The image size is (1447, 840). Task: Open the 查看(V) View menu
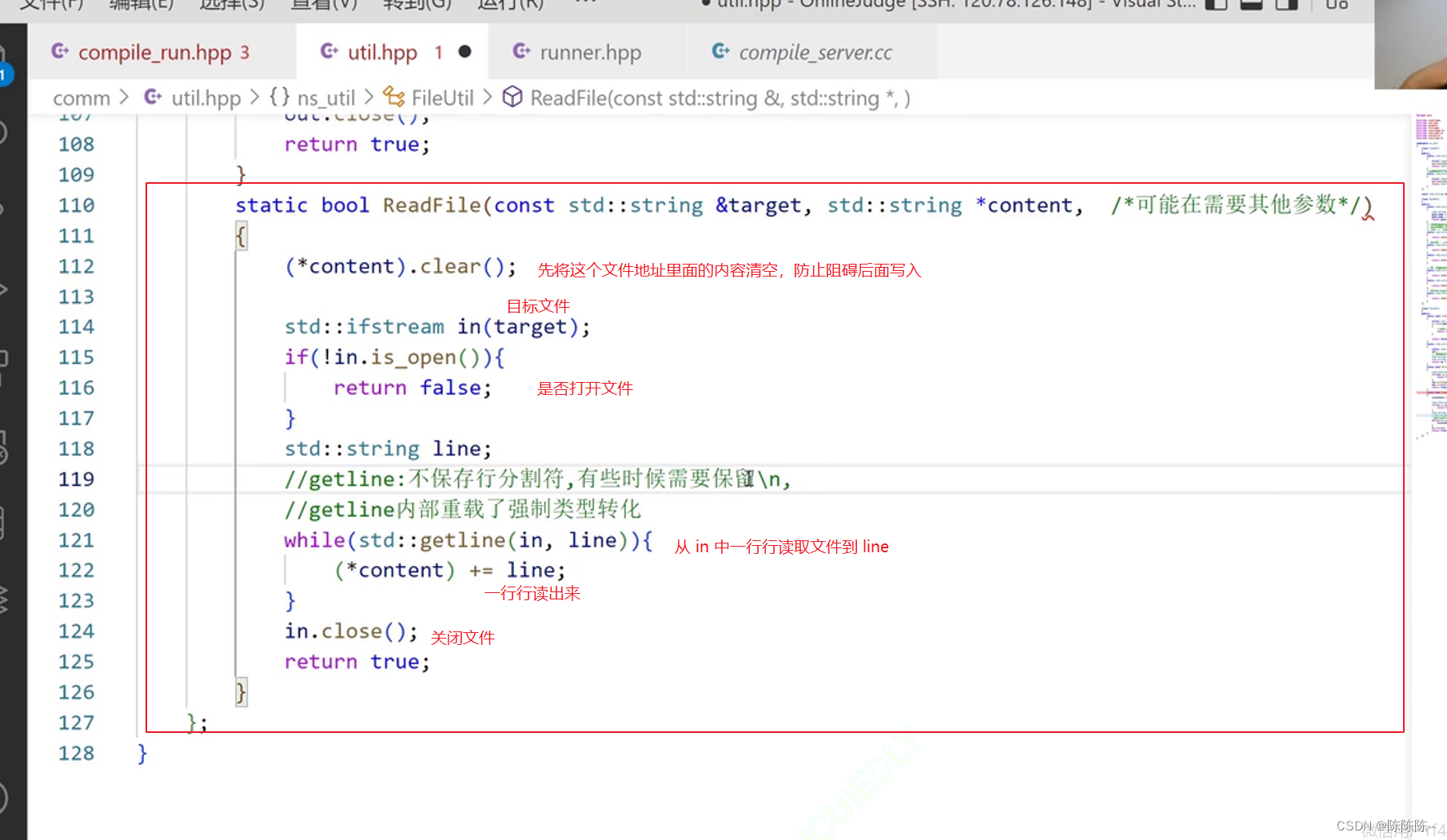[324, 4]
